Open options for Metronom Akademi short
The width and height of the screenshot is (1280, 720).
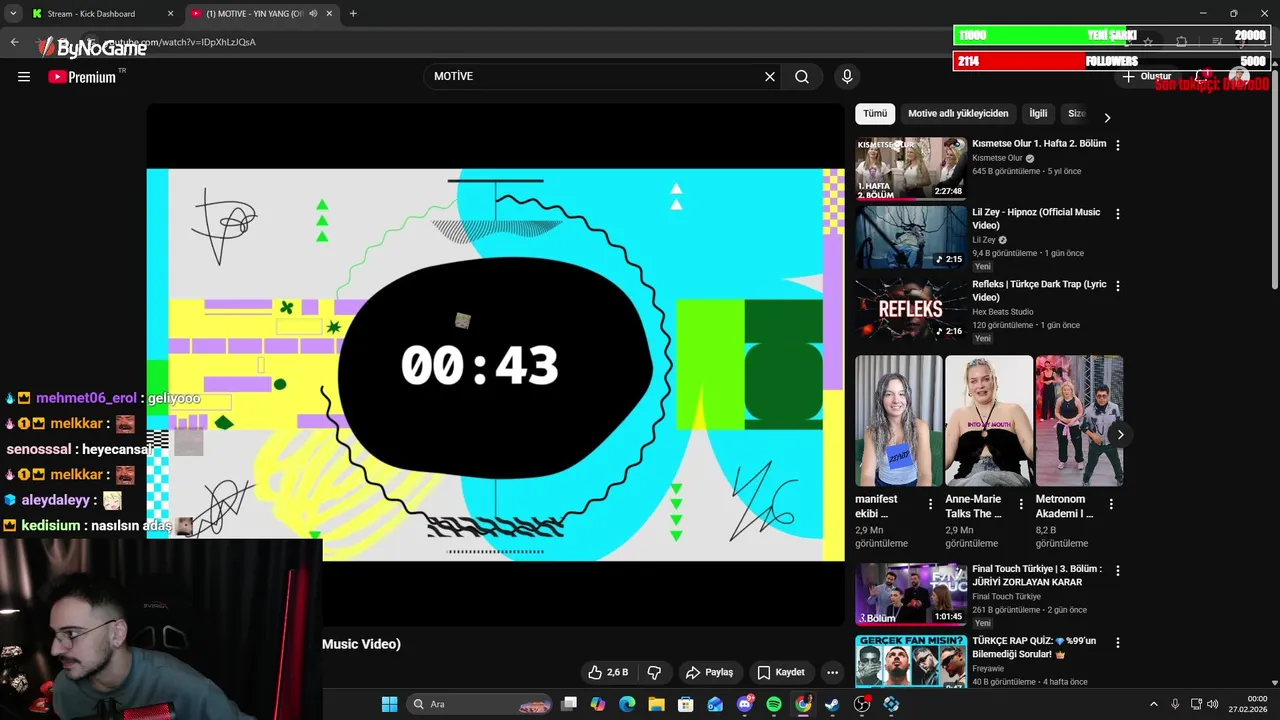pyautogui.click(x=1110, y=504)
